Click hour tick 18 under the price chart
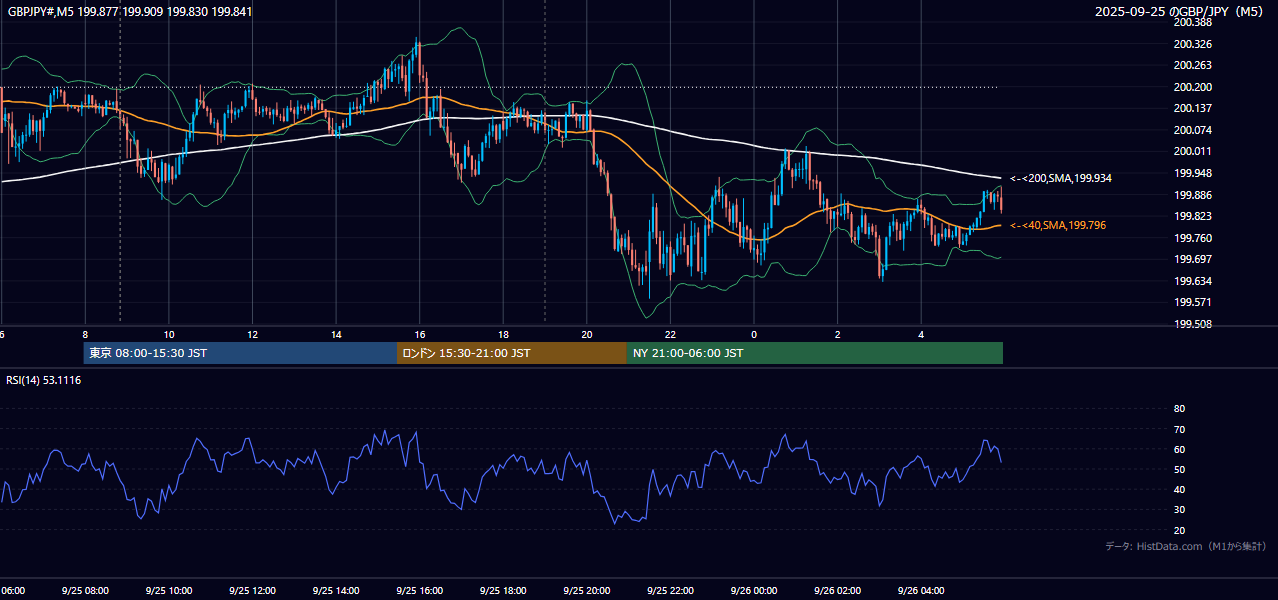This screenshot has height=600, width=1278. (x=503, y=334)
